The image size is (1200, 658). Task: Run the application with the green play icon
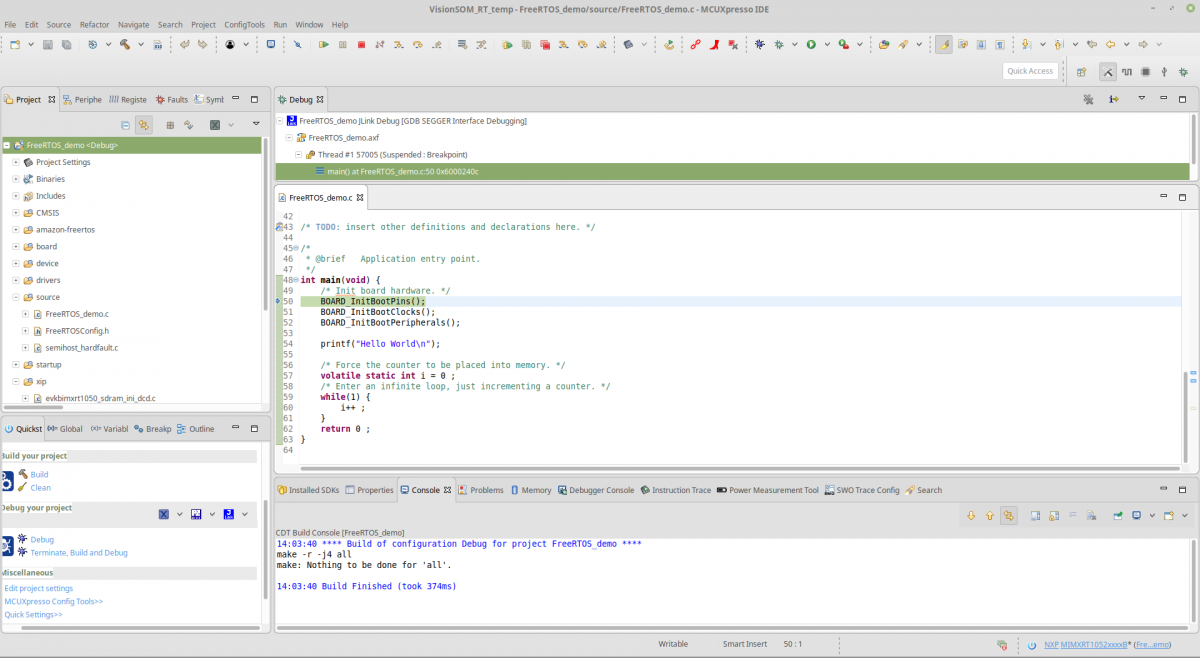tap(812, 44)
